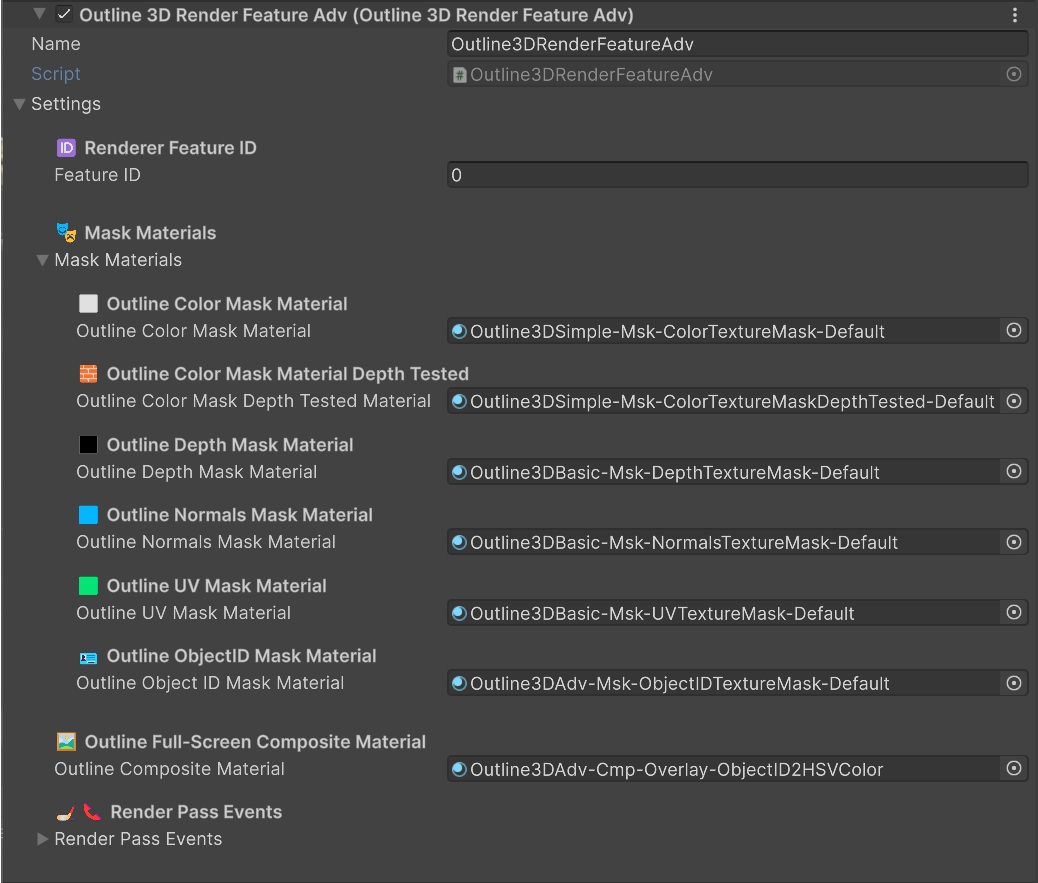Viewport: 1038px width, 883px height.
Task: Click the Feature ID input field
Action: pyautogui.click(x=737, y=175)
